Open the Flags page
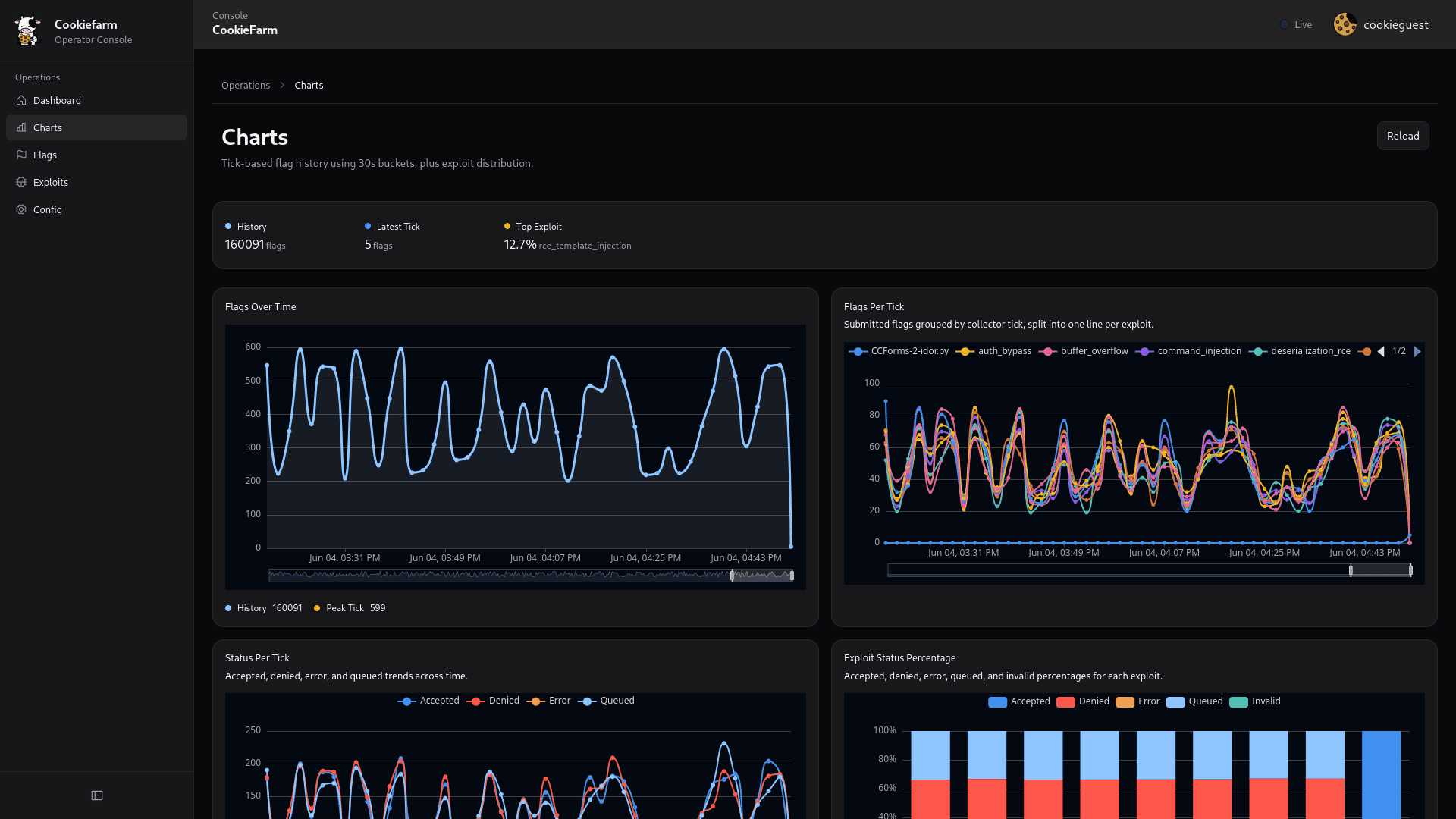 click(x=96, y=155)
